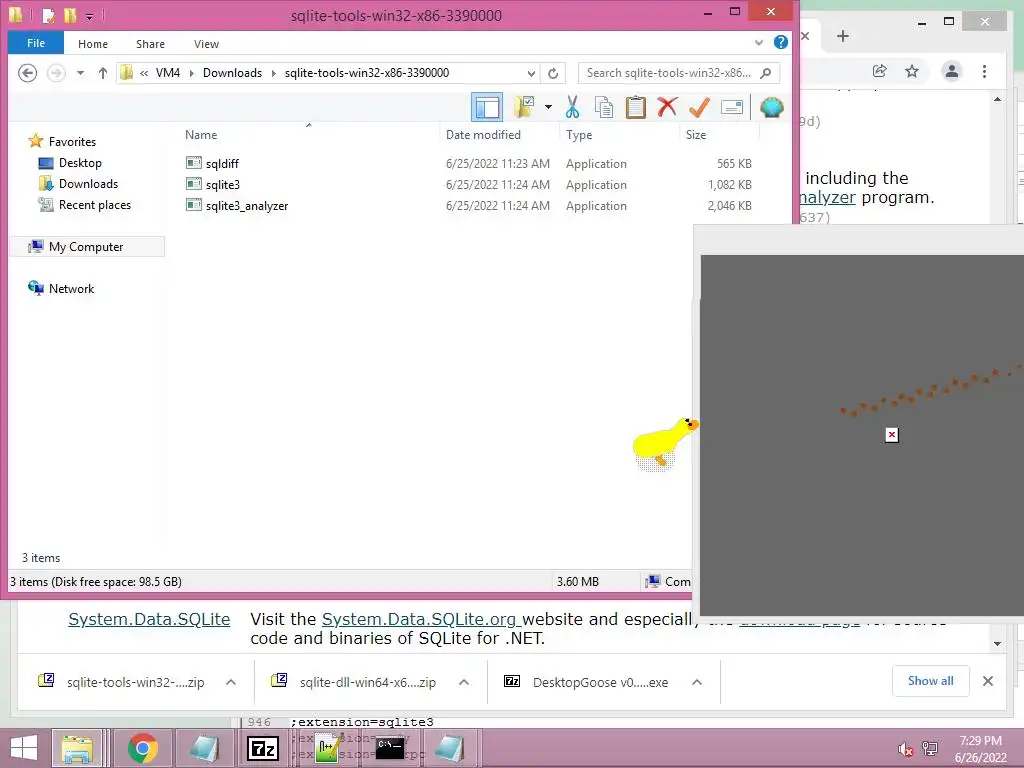The image size is (1024, 768).
Task: Open the help question mark icon
Action: 780,42
